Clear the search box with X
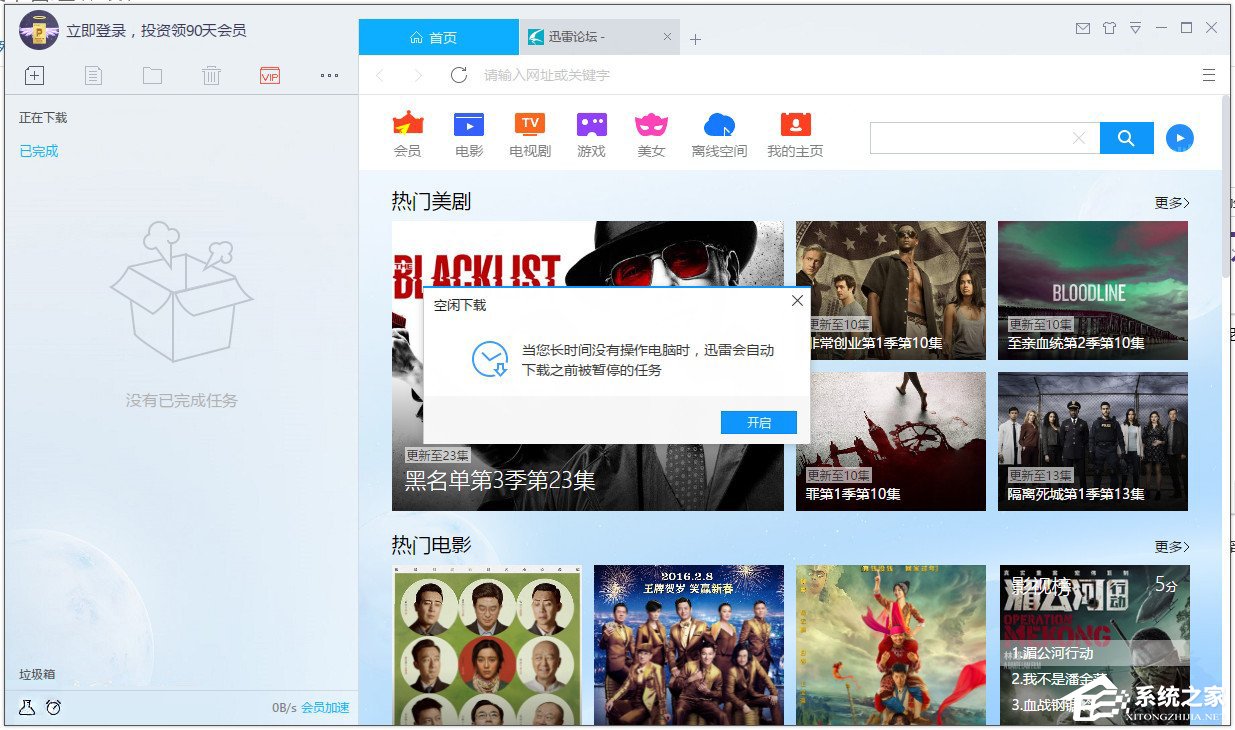Screen dimensions: 1235x730 (1079, 138)
